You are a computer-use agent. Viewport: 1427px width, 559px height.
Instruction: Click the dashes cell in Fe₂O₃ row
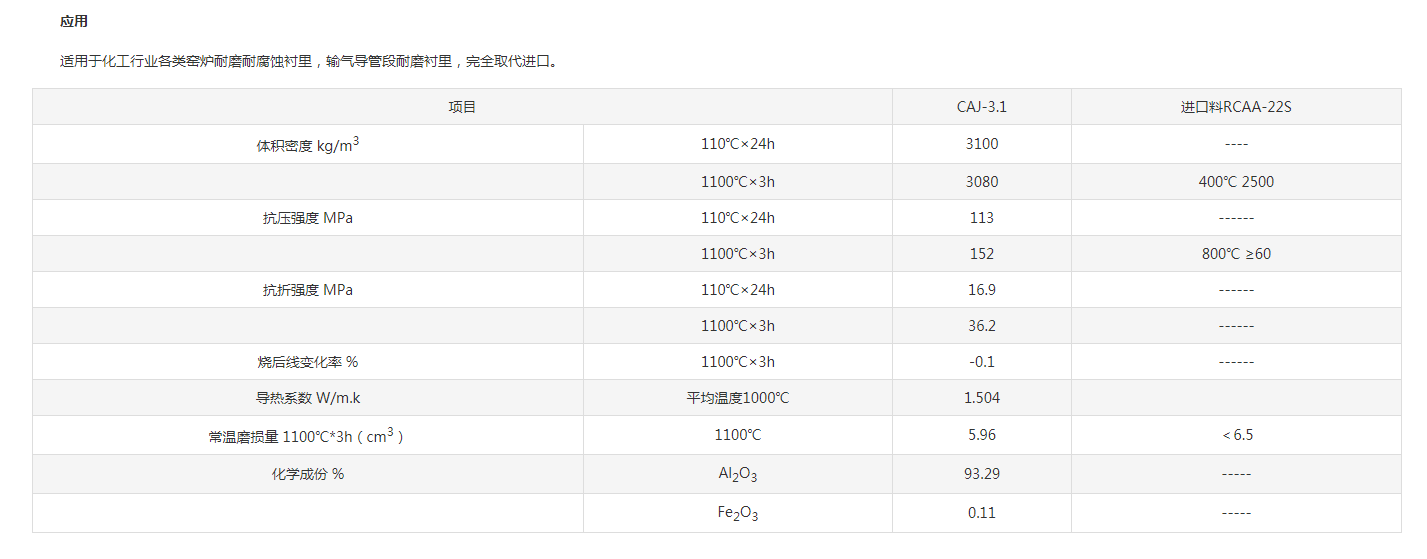(x=1236, y=513)
